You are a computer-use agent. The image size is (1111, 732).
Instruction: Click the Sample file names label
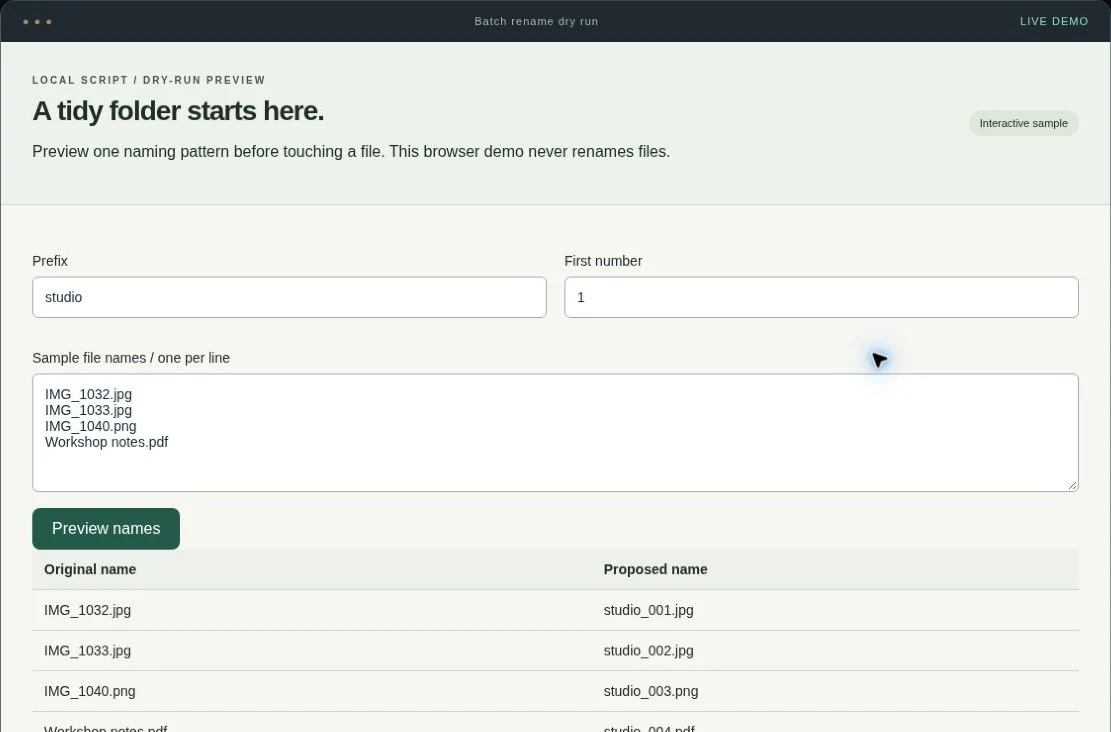[x=131, y=358]
